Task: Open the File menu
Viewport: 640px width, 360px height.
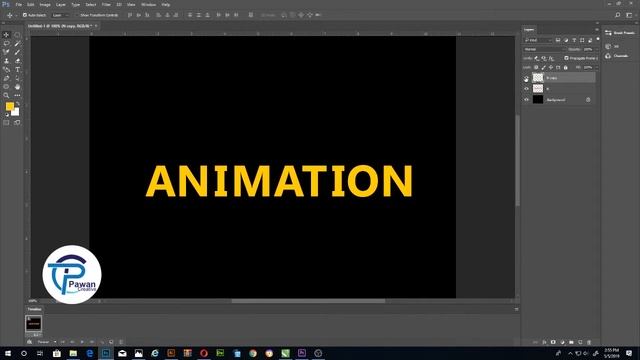Action: (18, 4)
